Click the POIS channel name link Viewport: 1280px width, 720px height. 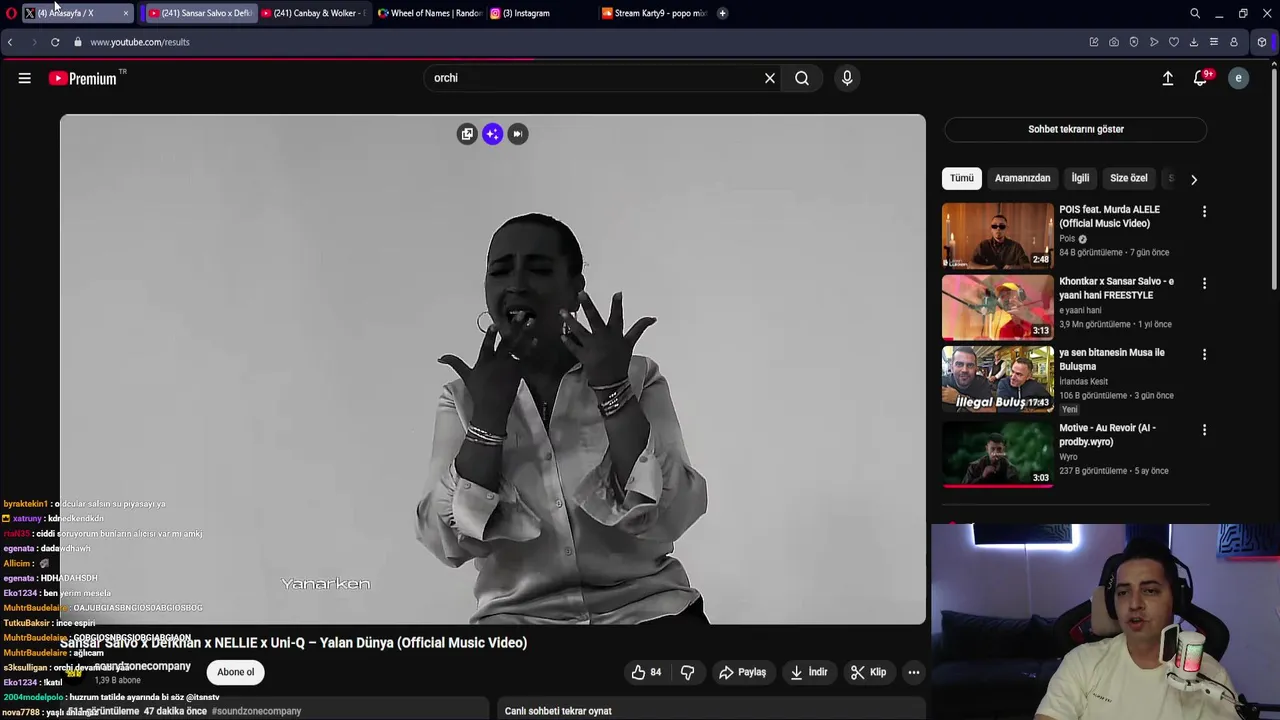pyautogui.click(x=1067, y=239)
